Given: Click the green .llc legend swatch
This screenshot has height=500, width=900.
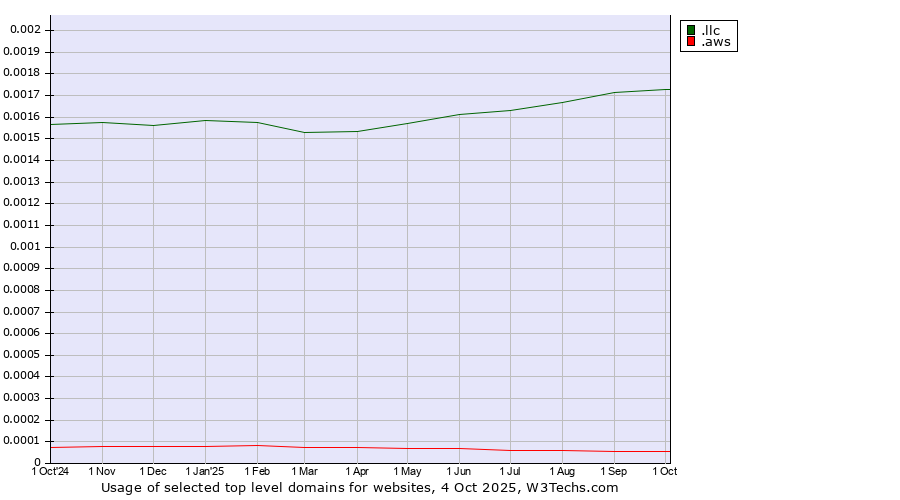Looking at the screenshot, I should pyautogui.click(x=691, y=30).
